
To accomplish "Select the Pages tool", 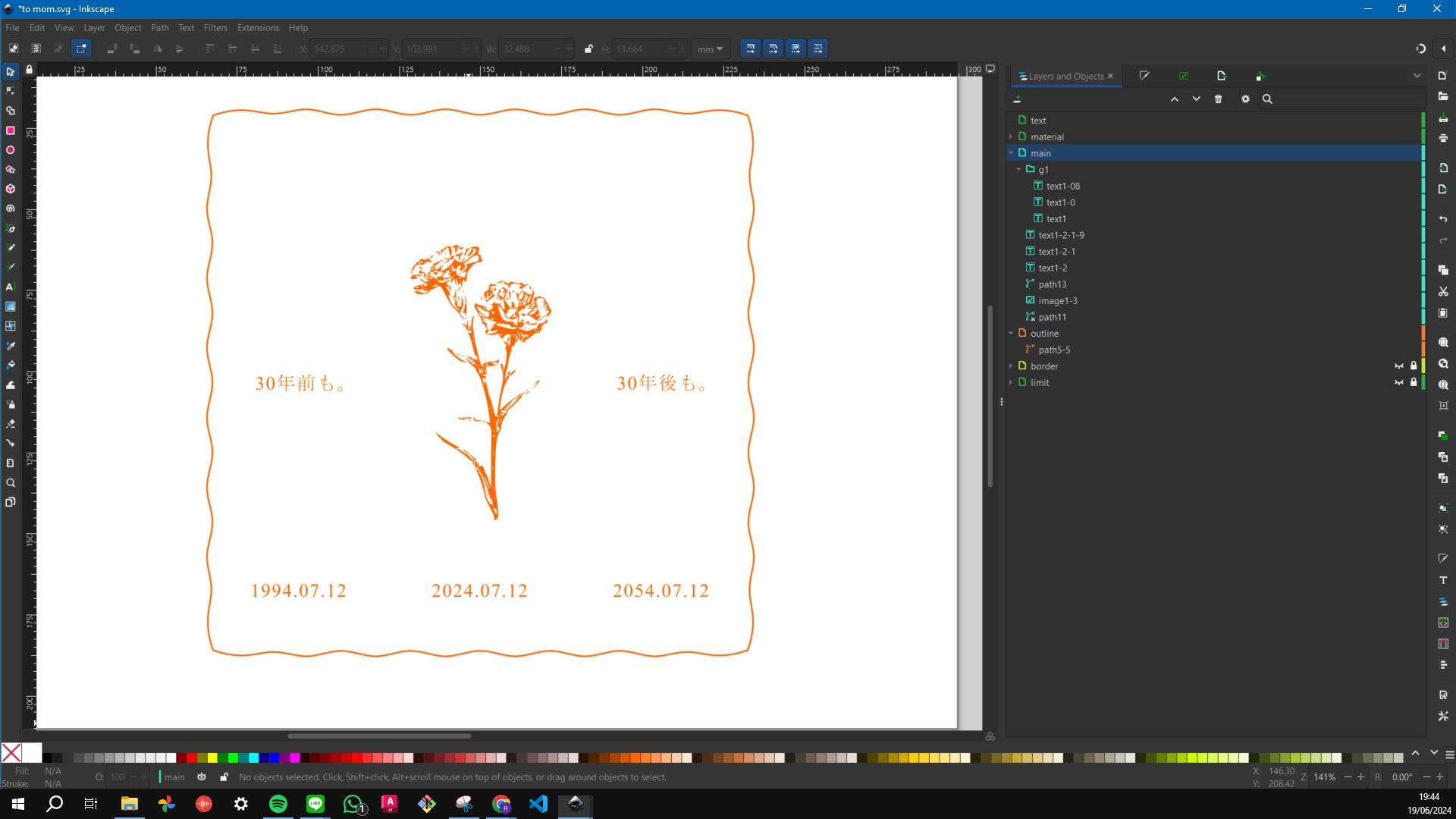I will tap(11, 502).
